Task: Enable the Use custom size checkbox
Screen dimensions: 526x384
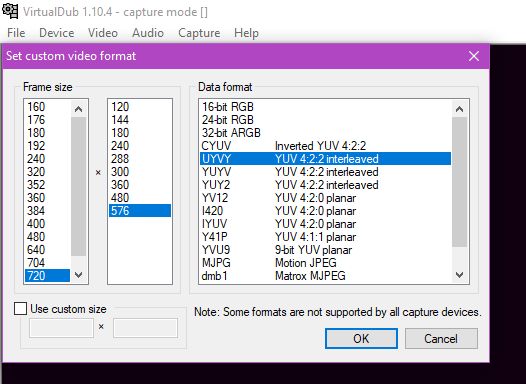Action: 20,309
